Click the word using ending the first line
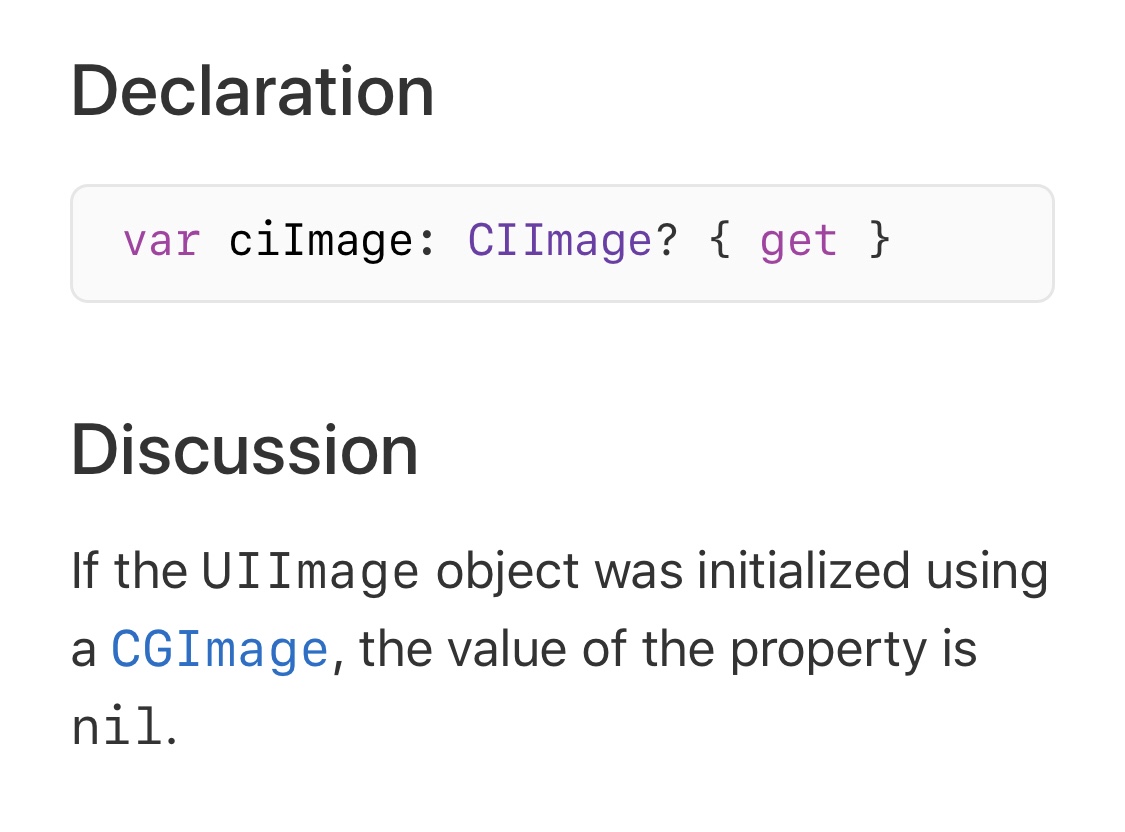 pyautogui.click(x=987, y=574)
